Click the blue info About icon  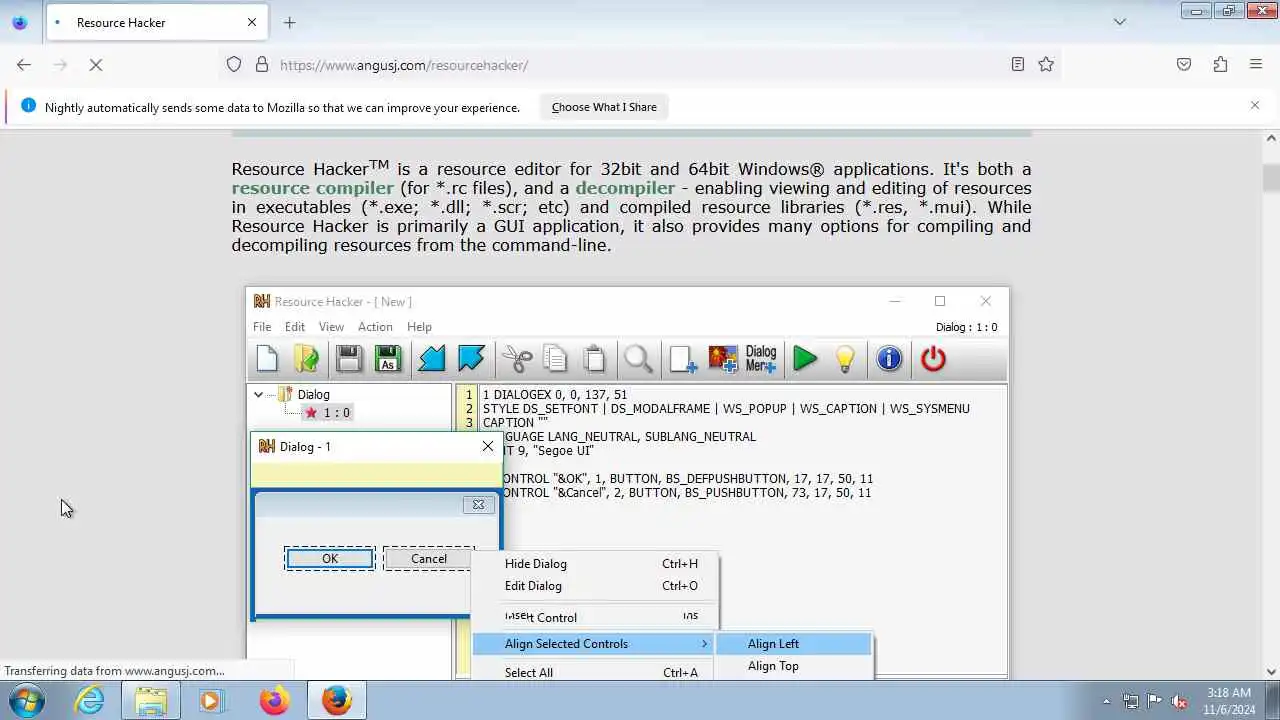click(x=889, y=359)
